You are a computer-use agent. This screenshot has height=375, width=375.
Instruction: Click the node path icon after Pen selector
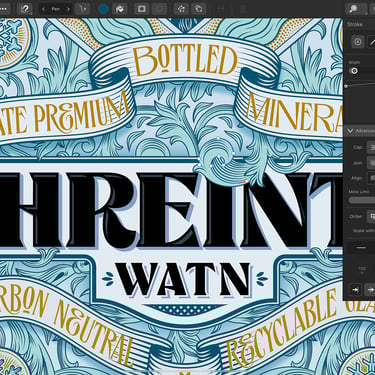tap(82, 9)
